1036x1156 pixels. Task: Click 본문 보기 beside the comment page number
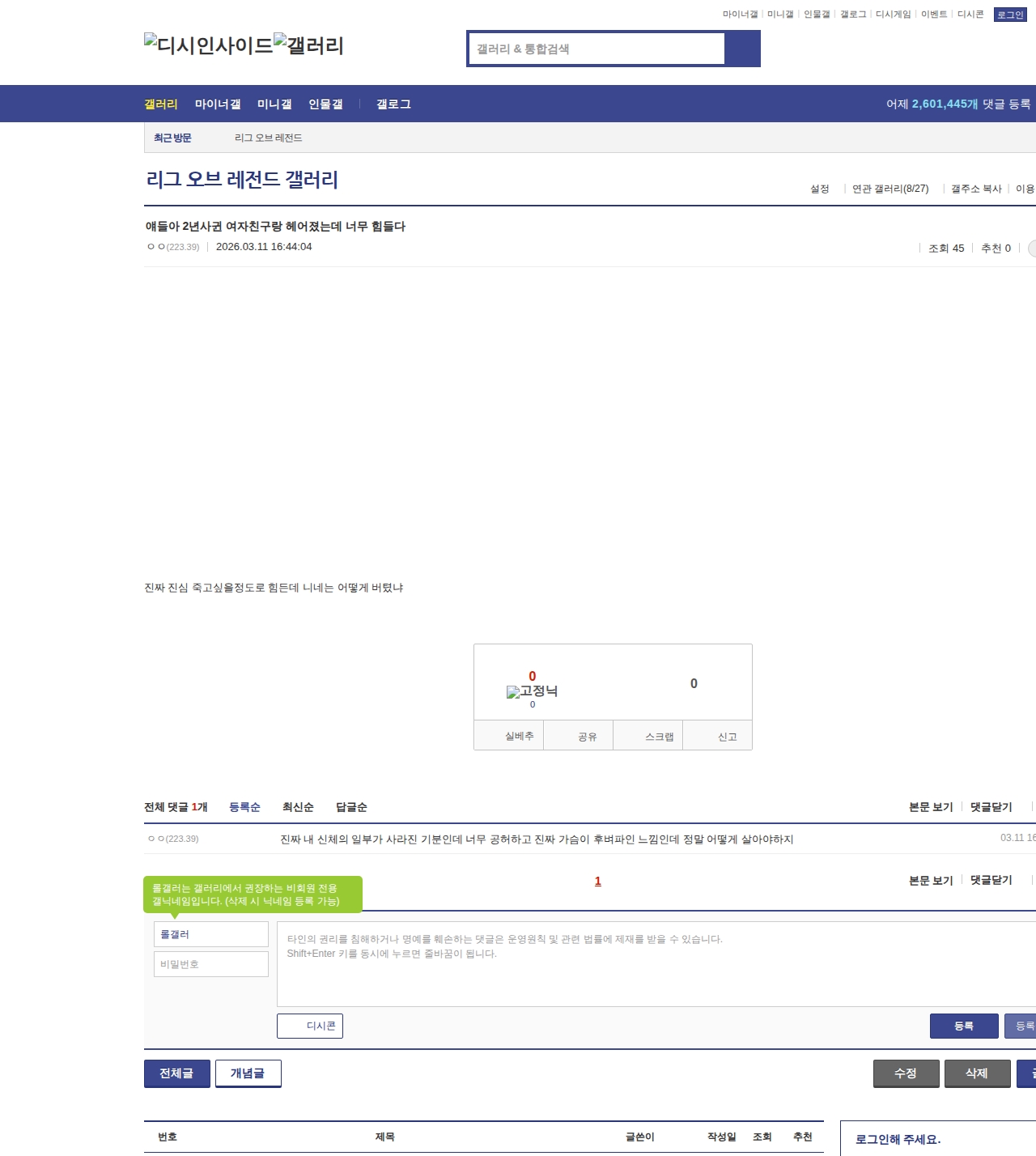tap(931, 880)
